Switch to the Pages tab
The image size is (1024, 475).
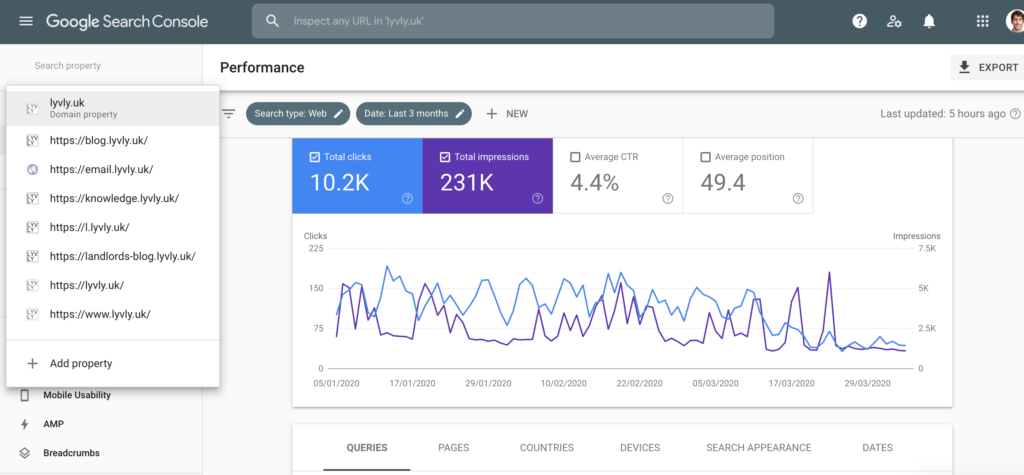coord(453,448)
